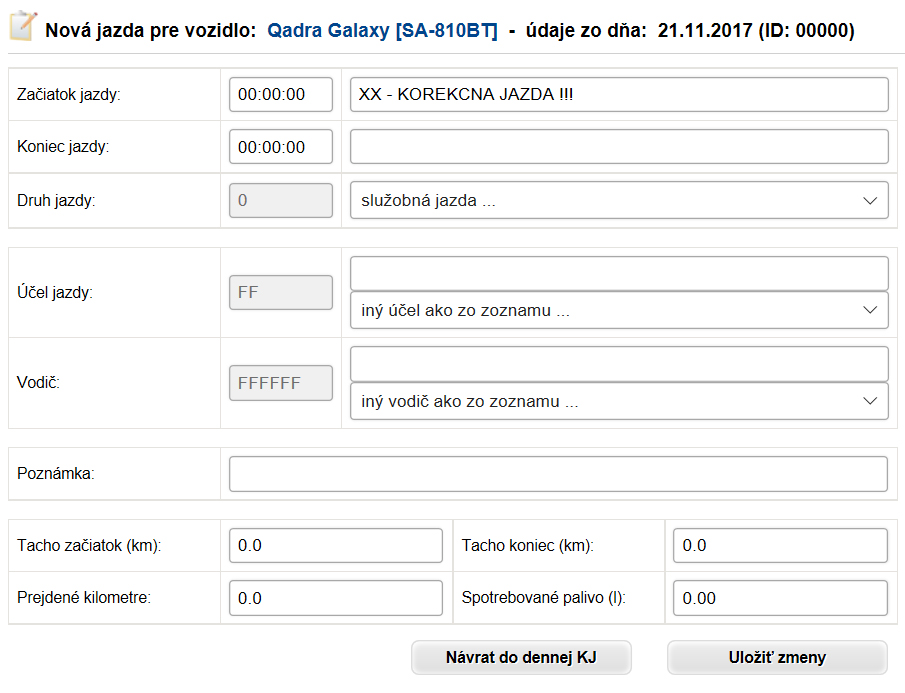The height and width of the screenshot is (693, 905).
Task: Click the Uložiť zmeny button
Action: coord(777,657)
